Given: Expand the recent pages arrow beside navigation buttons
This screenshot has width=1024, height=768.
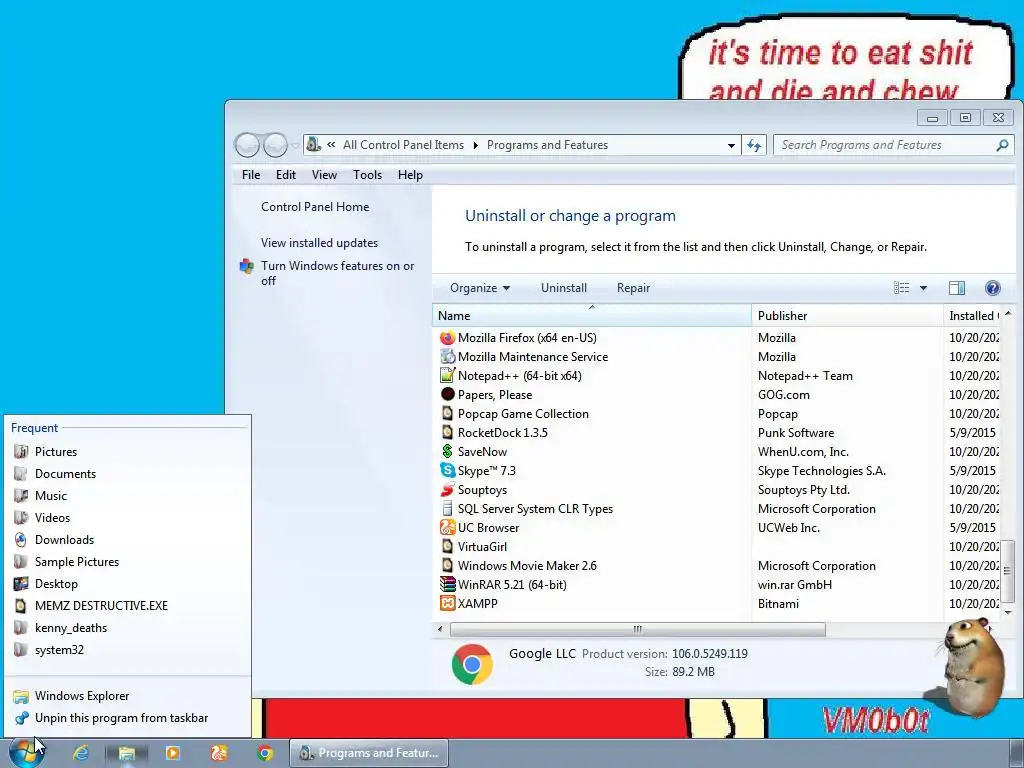Looking at the screenshot, I should point(295,145).
